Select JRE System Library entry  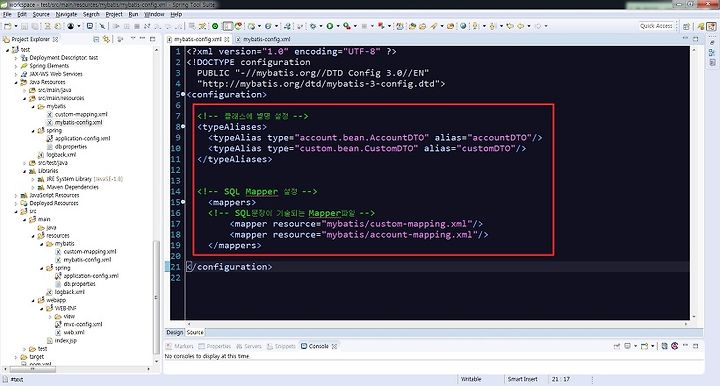tap(84, 179)
